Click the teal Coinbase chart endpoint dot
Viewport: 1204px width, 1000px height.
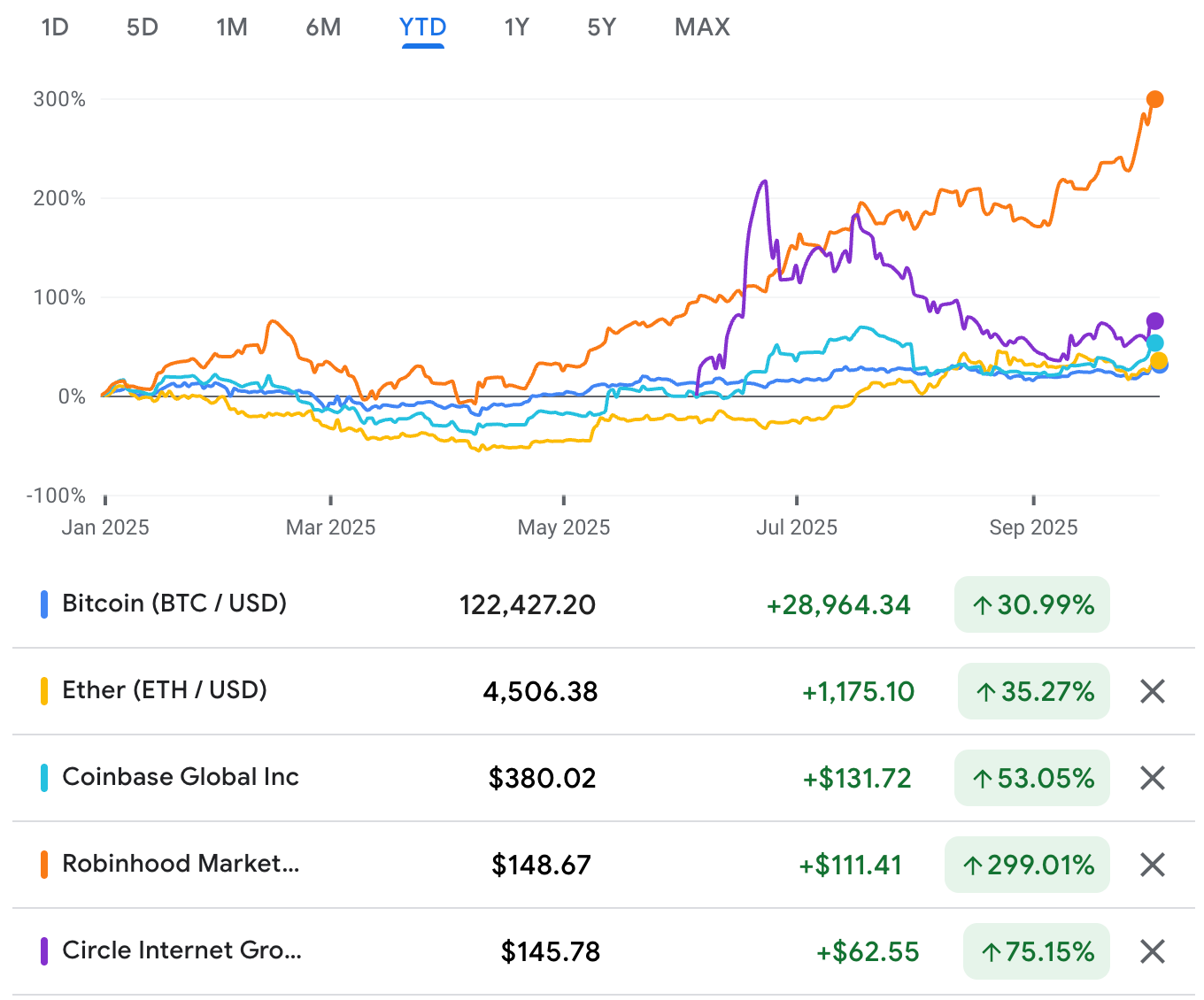(x=1154, y=343)
